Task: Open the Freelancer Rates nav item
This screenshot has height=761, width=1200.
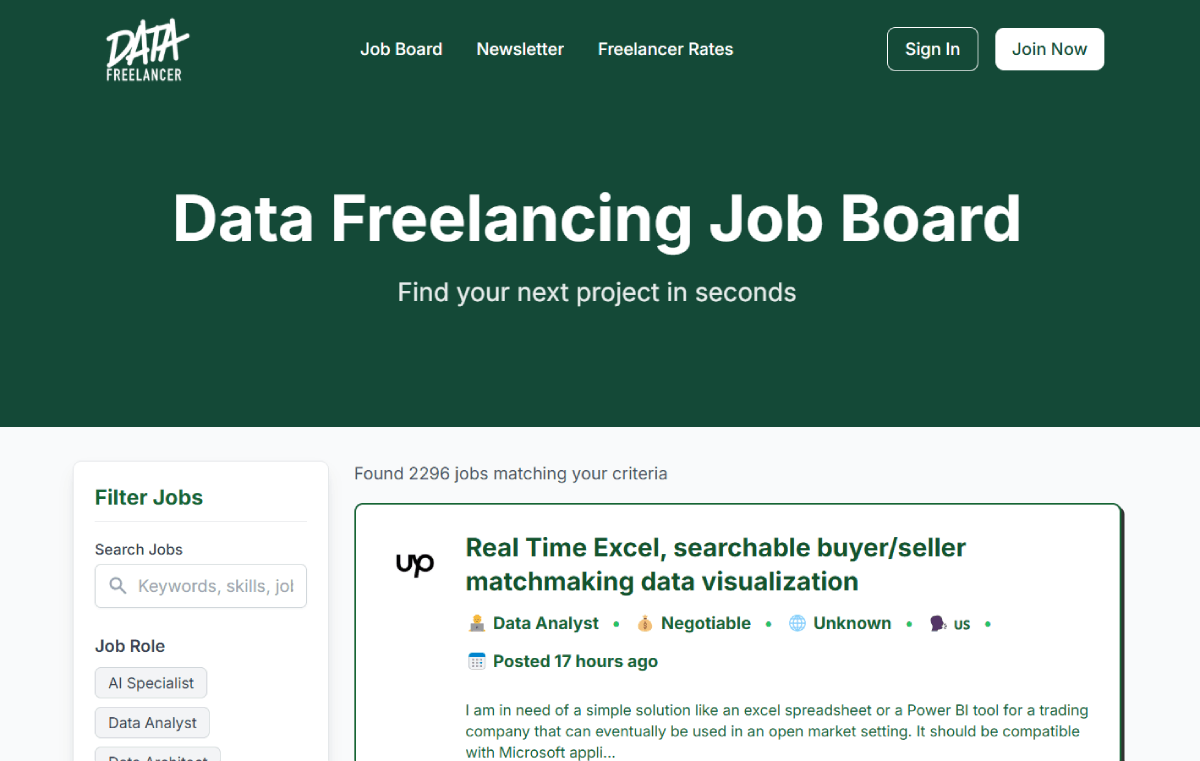Action: coord(665,49)
